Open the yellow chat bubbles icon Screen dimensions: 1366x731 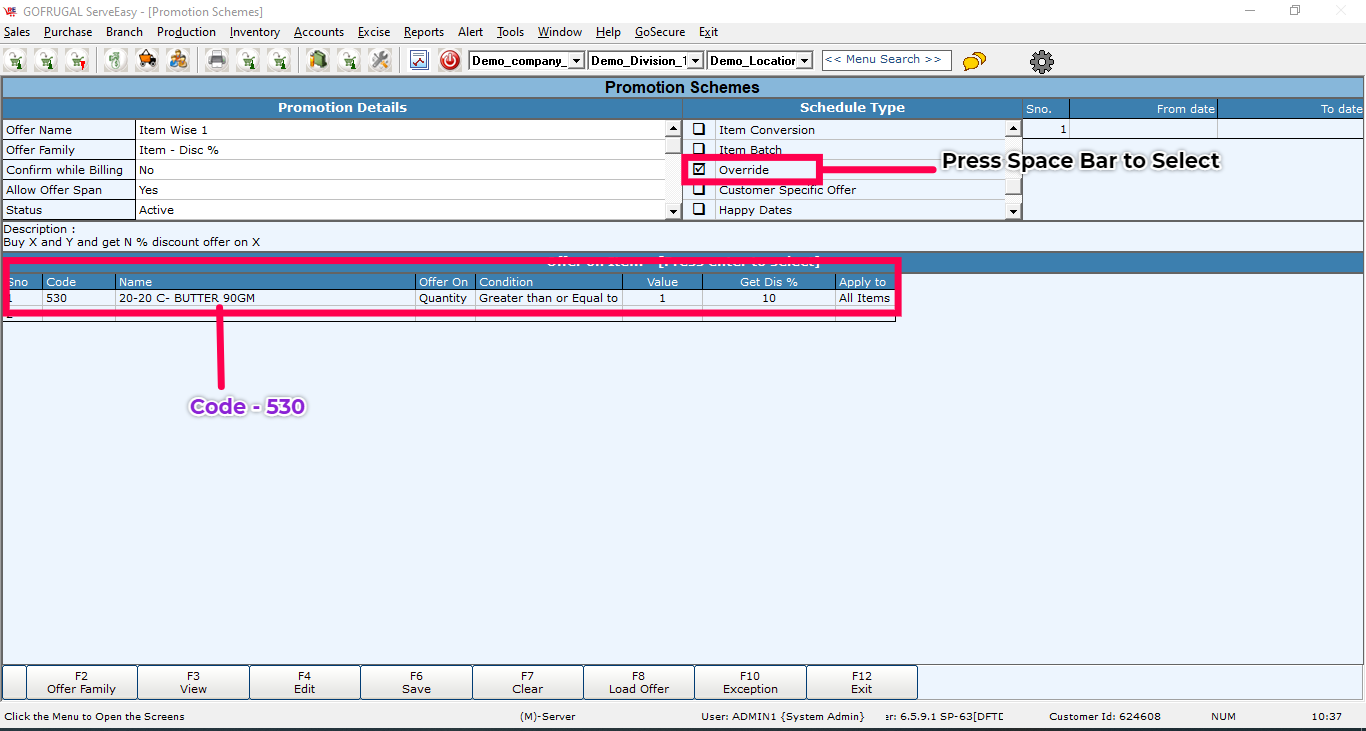(x=974, y=61)
